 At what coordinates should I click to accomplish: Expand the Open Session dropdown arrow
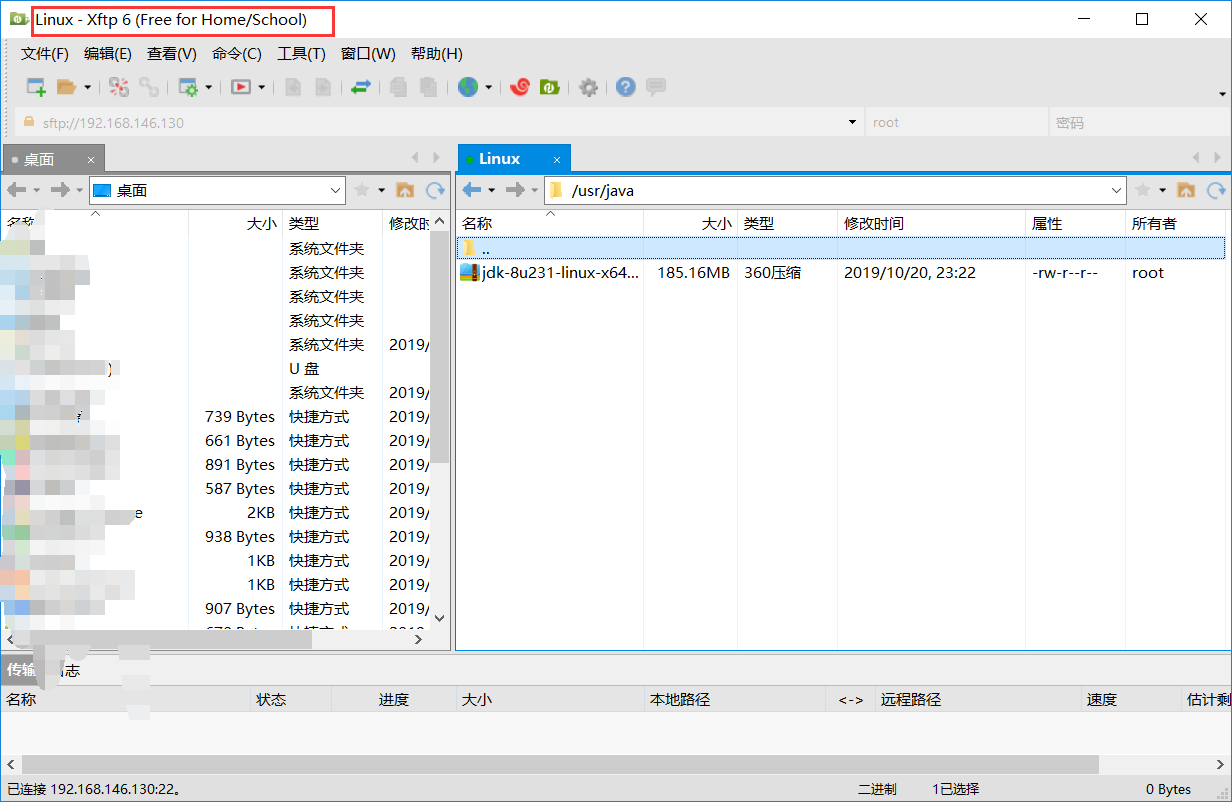click(x=87, y=87)
